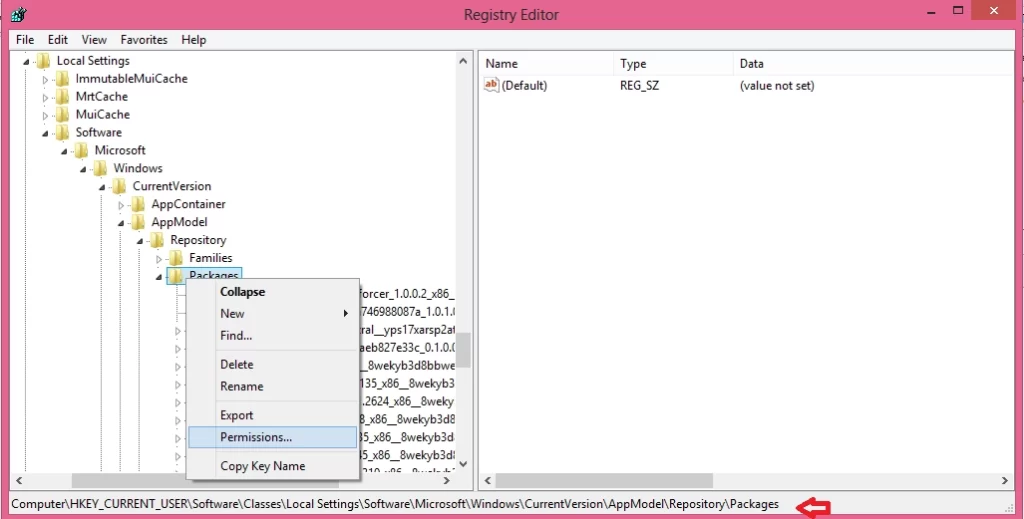Click the Repository folder icon
The image size is (1024, 519).
pos(157,240)
